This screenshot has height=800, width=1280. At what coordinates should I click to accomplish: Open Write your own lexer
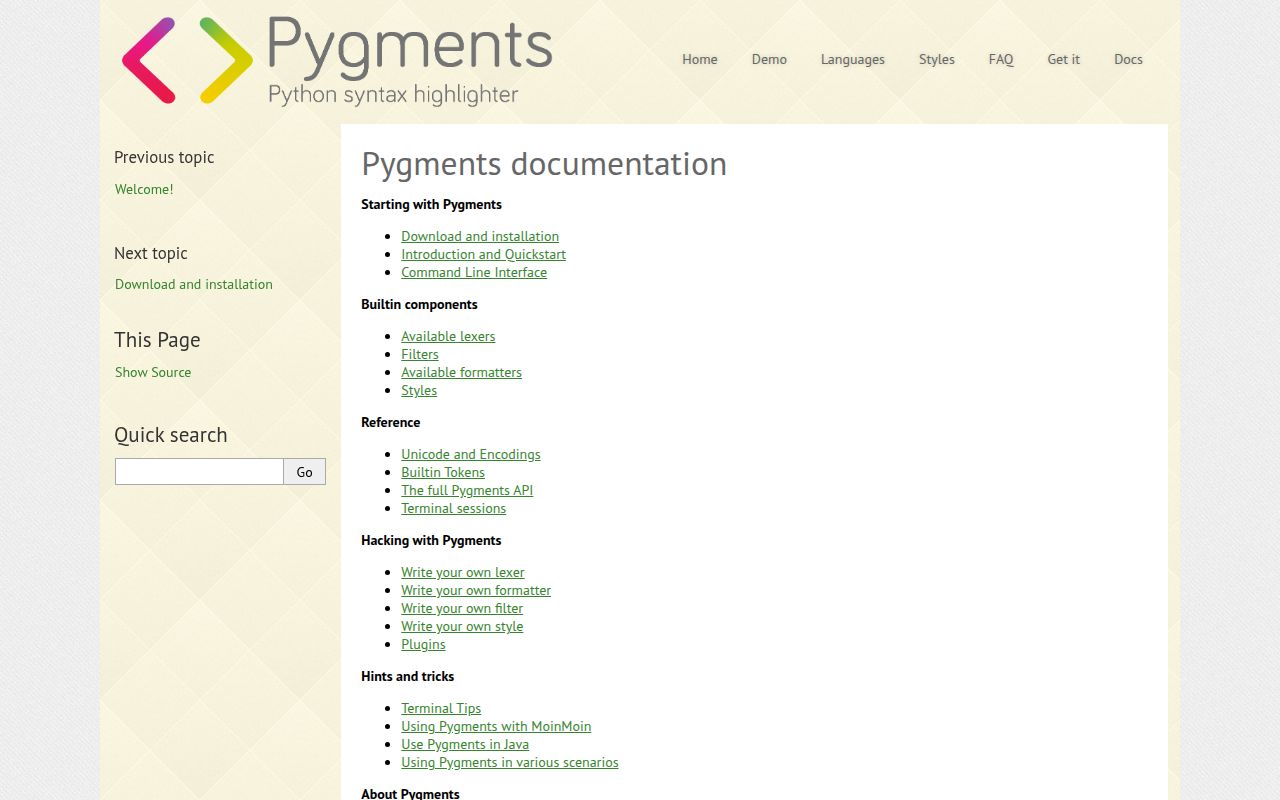point(463,572)
